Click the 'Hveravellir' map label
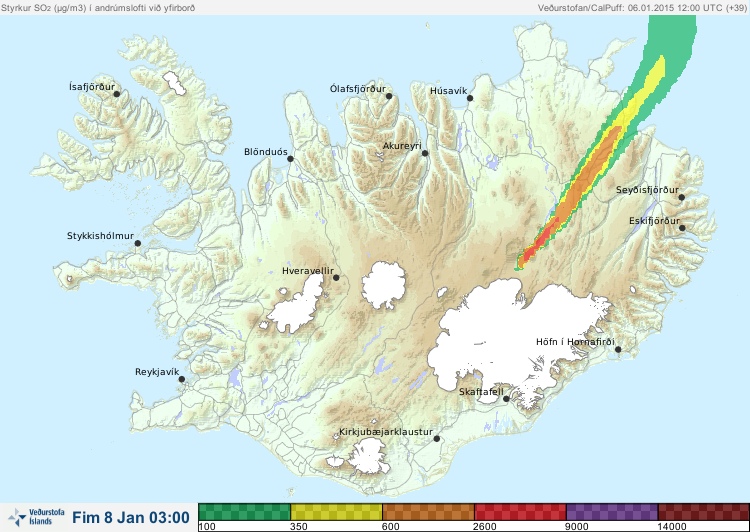 [x=308, y=271]
